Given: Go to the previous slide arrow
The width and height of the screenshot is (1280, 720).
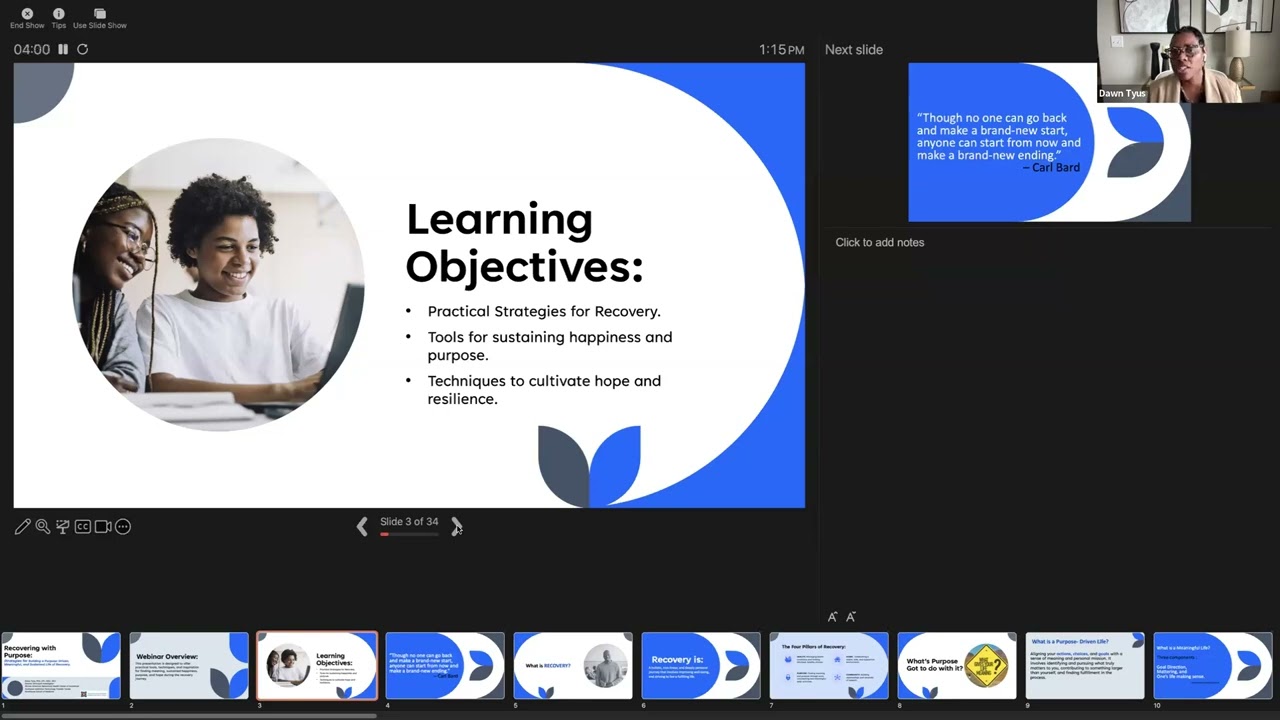Looking at the screenshot, I should click(362, 526).
